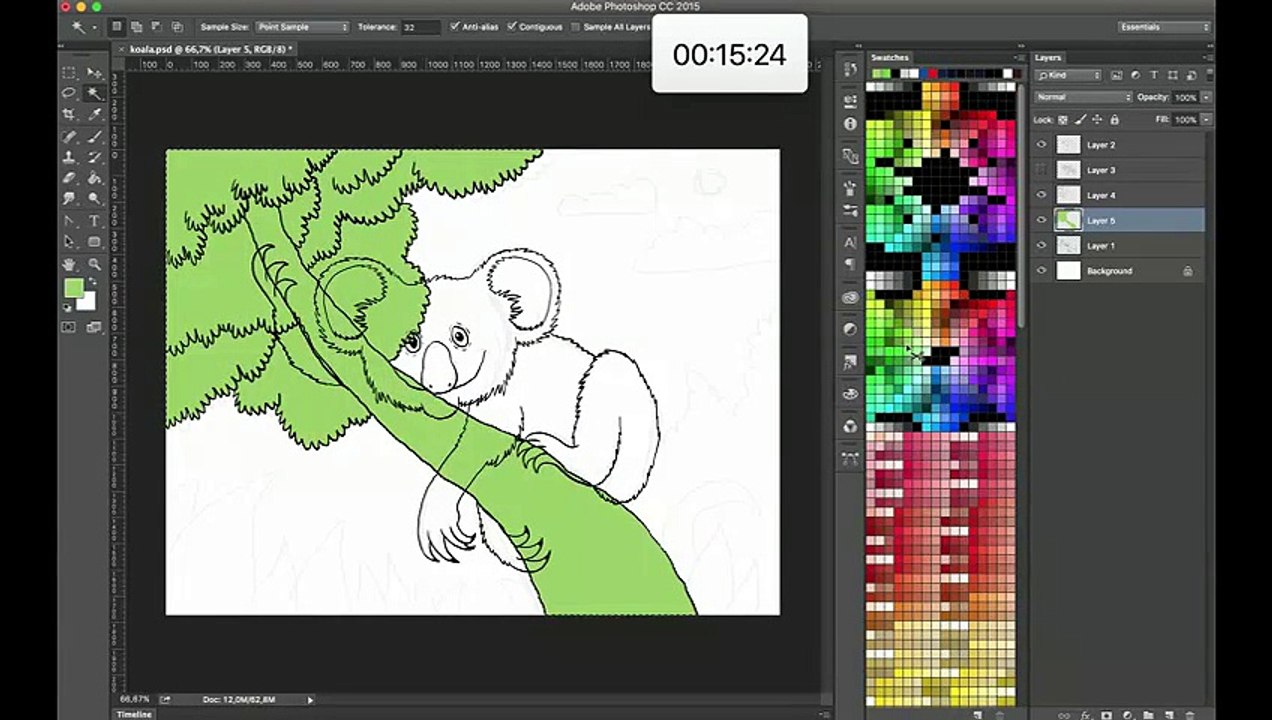Choose Subtract from selection mode
Viewport: 1272px width, 720px height.
(x=156, y=27)
